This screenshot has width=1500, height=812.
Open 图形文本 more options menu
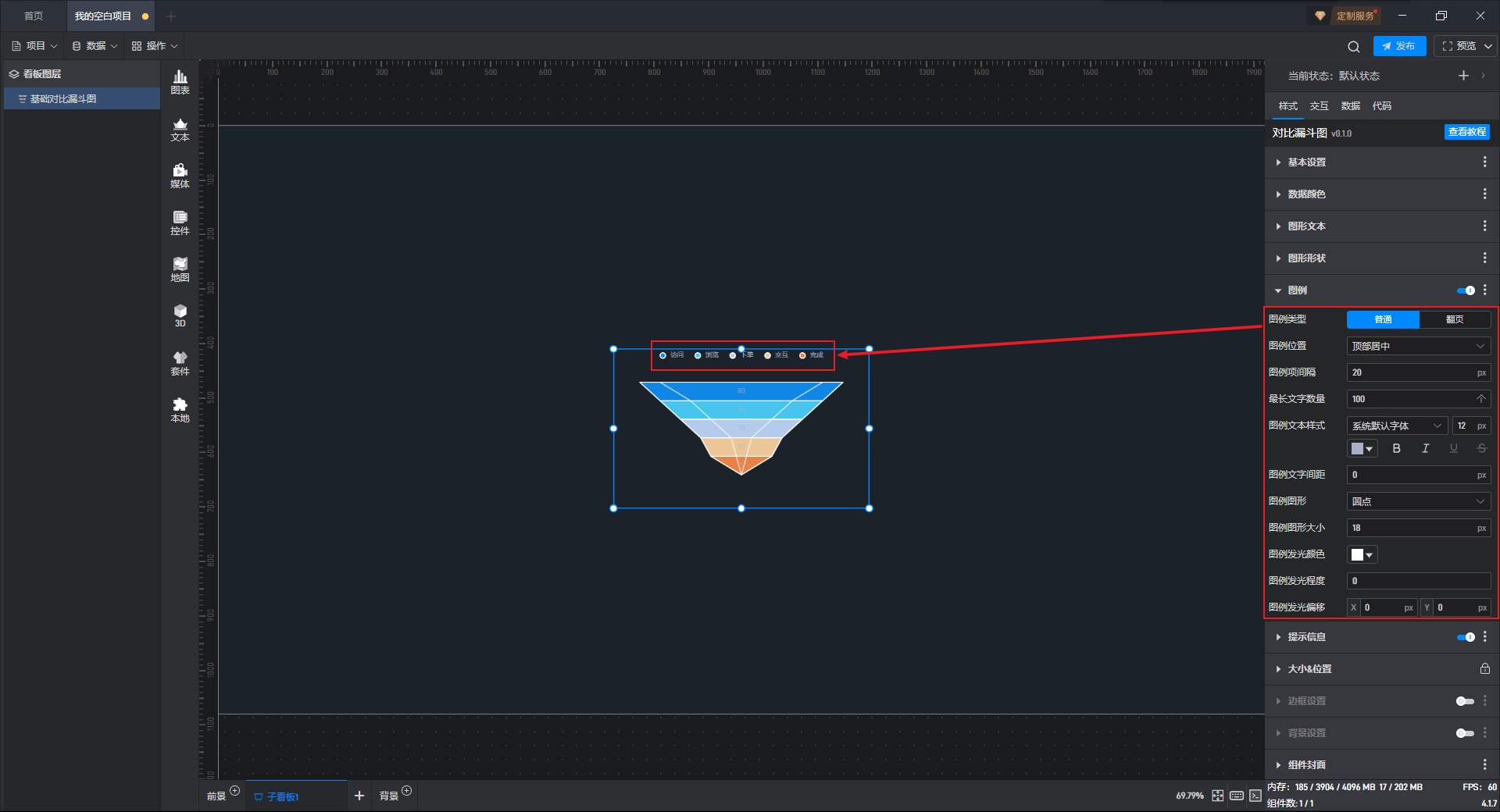pyautogui.click(x=1484, y=226)
